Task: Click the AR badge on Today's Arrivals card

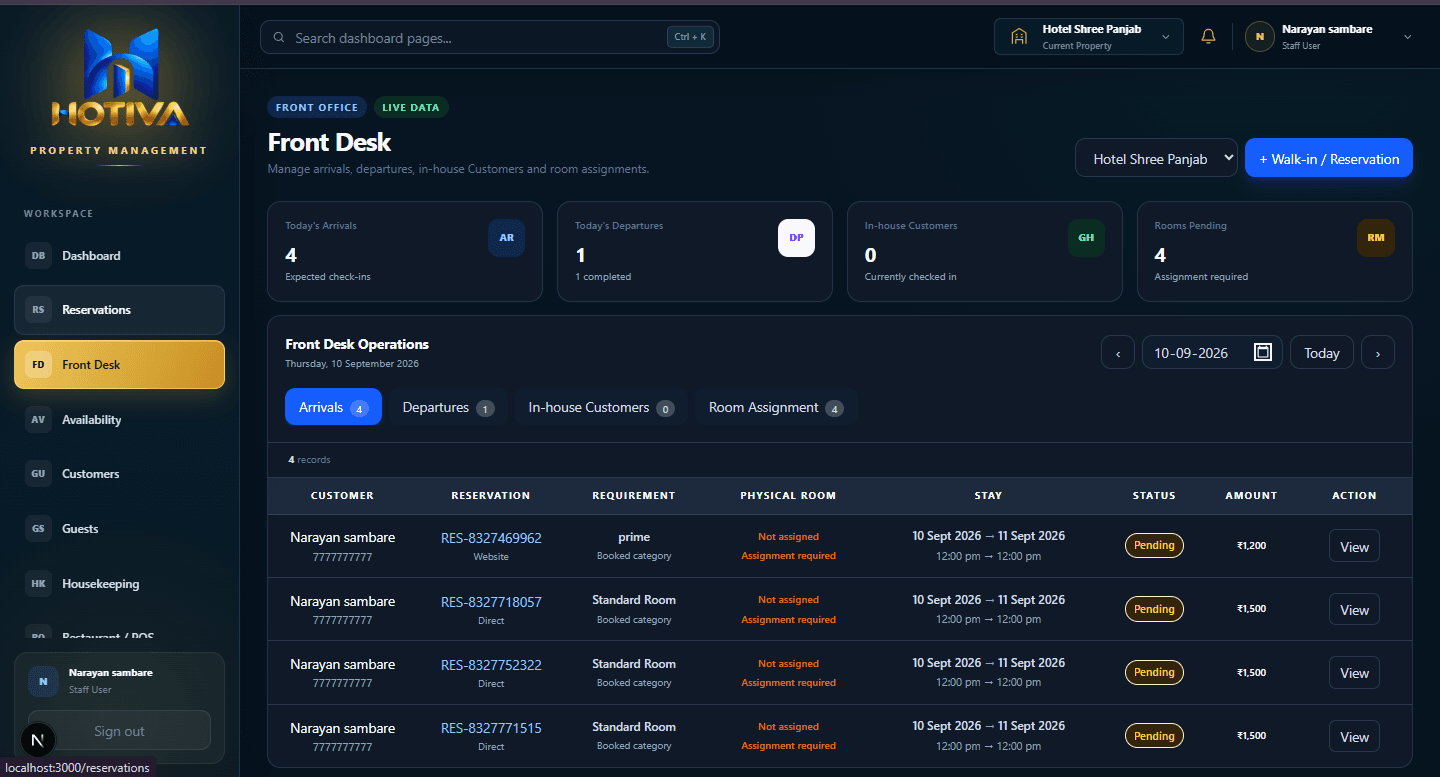Action: (x=507, y=238)
